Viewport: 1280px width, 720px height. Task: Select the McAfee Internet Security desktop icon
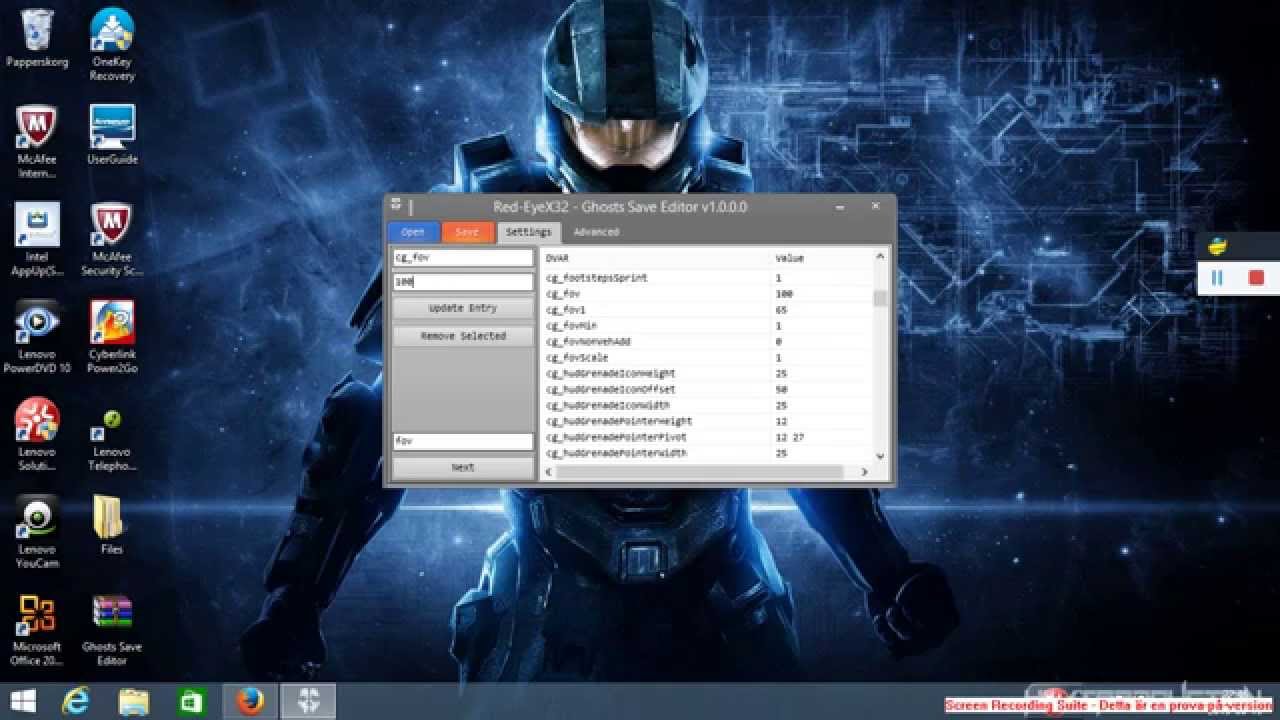point(37,141)
